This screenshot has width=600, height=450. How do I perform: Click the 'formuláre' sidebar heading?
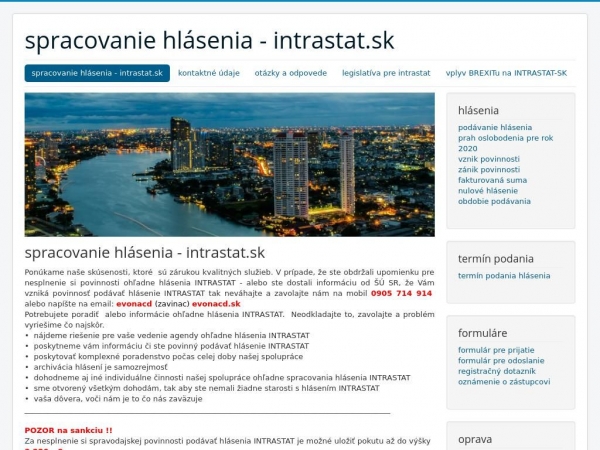pos(483,333)
